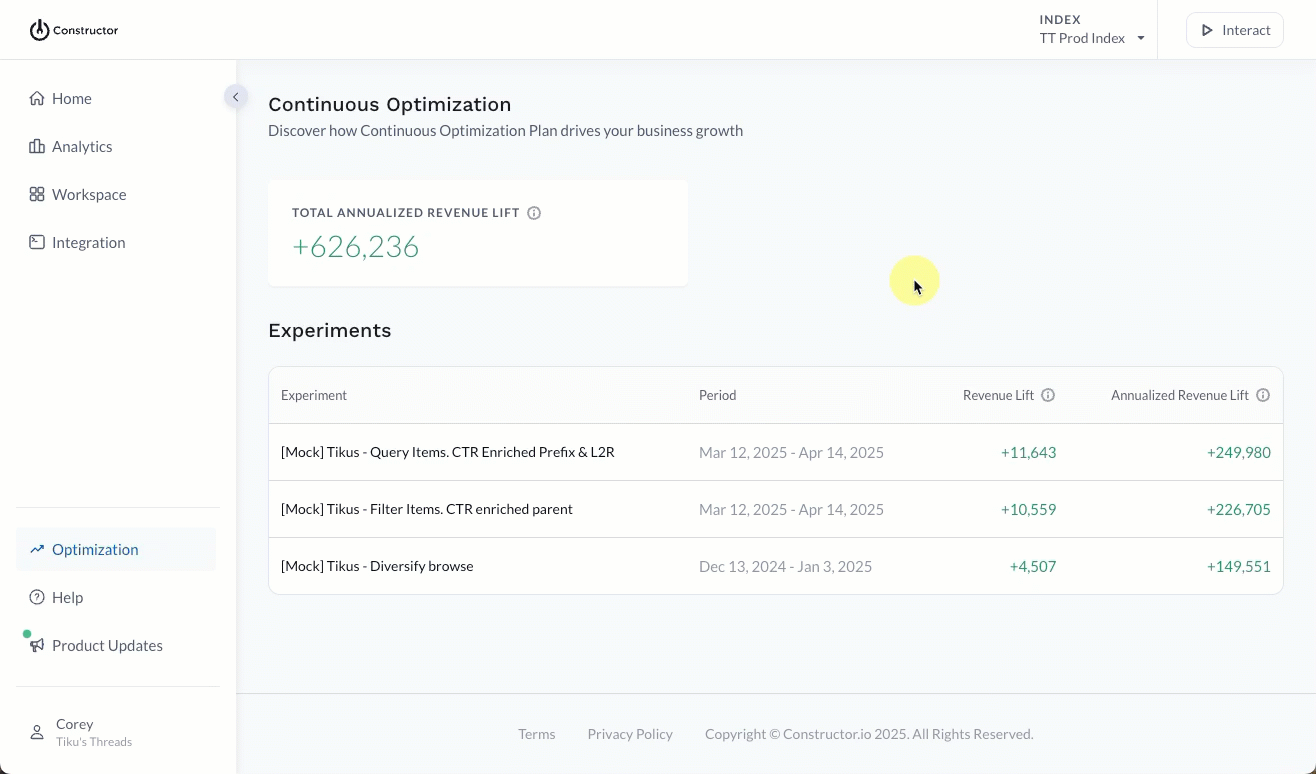The image size is (1316, 774).
Task: Click the Interact button
Action: pos(1235,30)
